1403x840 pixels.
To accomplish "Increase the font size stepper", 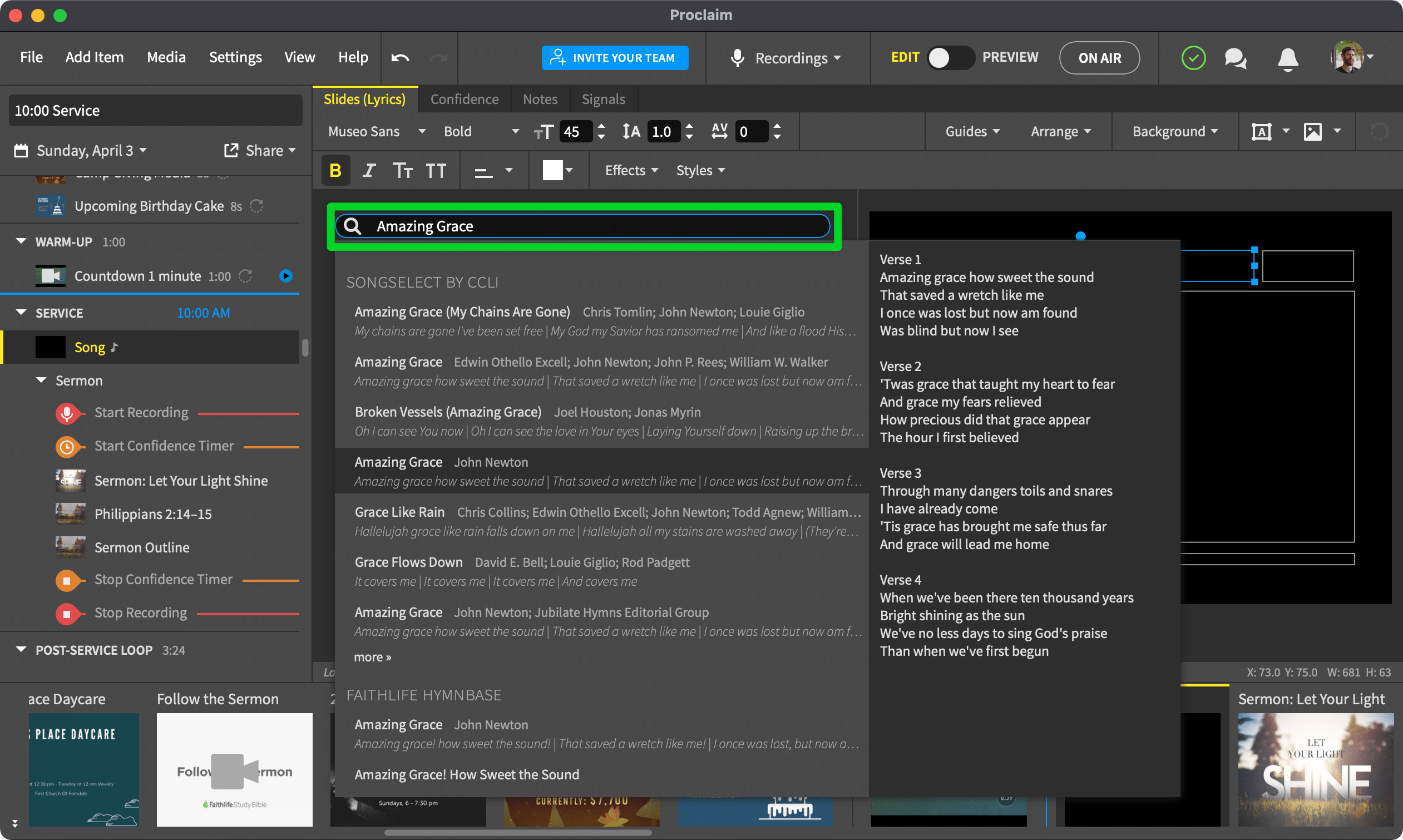I will [601, 127].
